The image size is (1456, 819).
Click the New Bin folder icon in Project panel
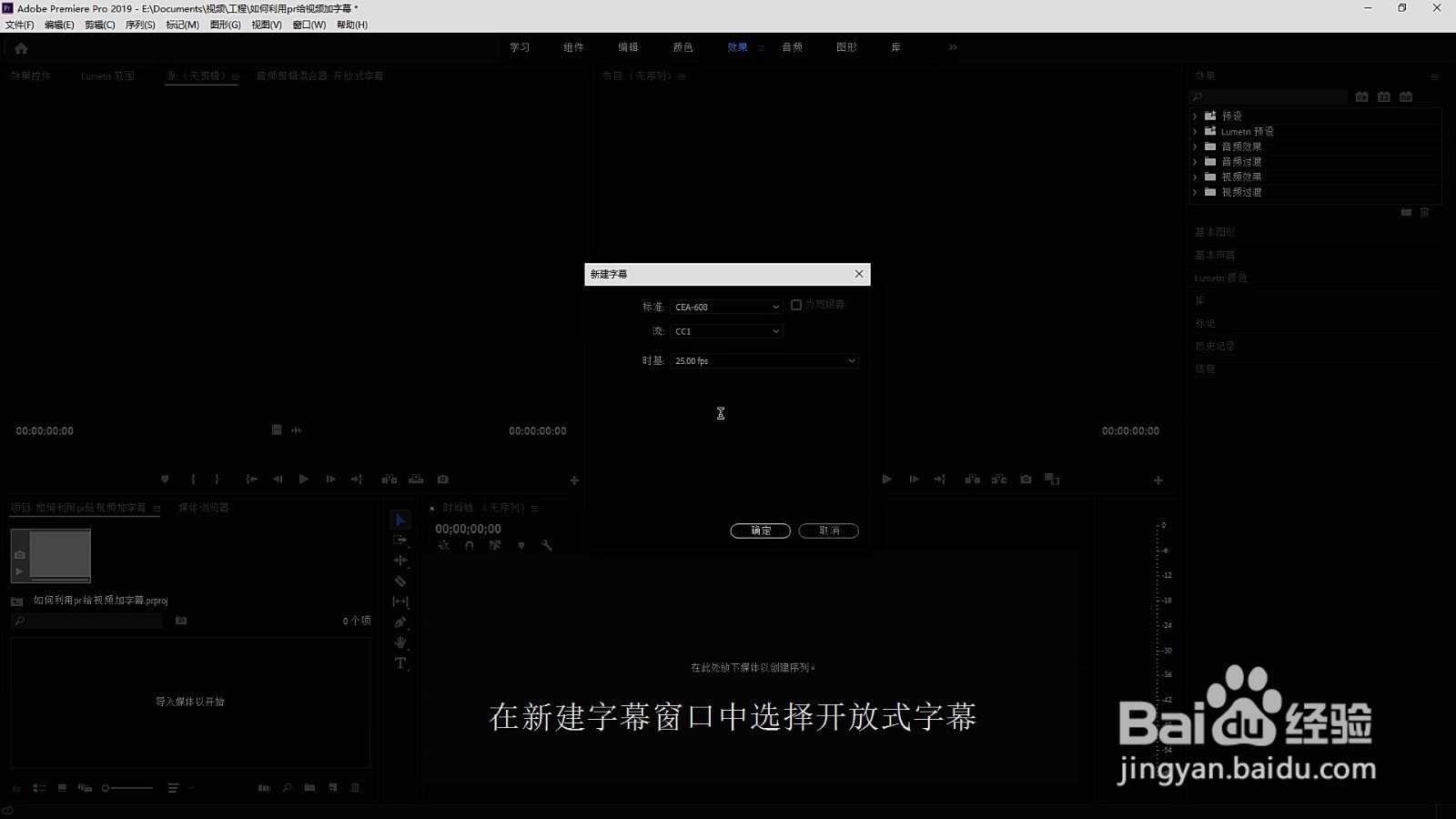(310, 788)
